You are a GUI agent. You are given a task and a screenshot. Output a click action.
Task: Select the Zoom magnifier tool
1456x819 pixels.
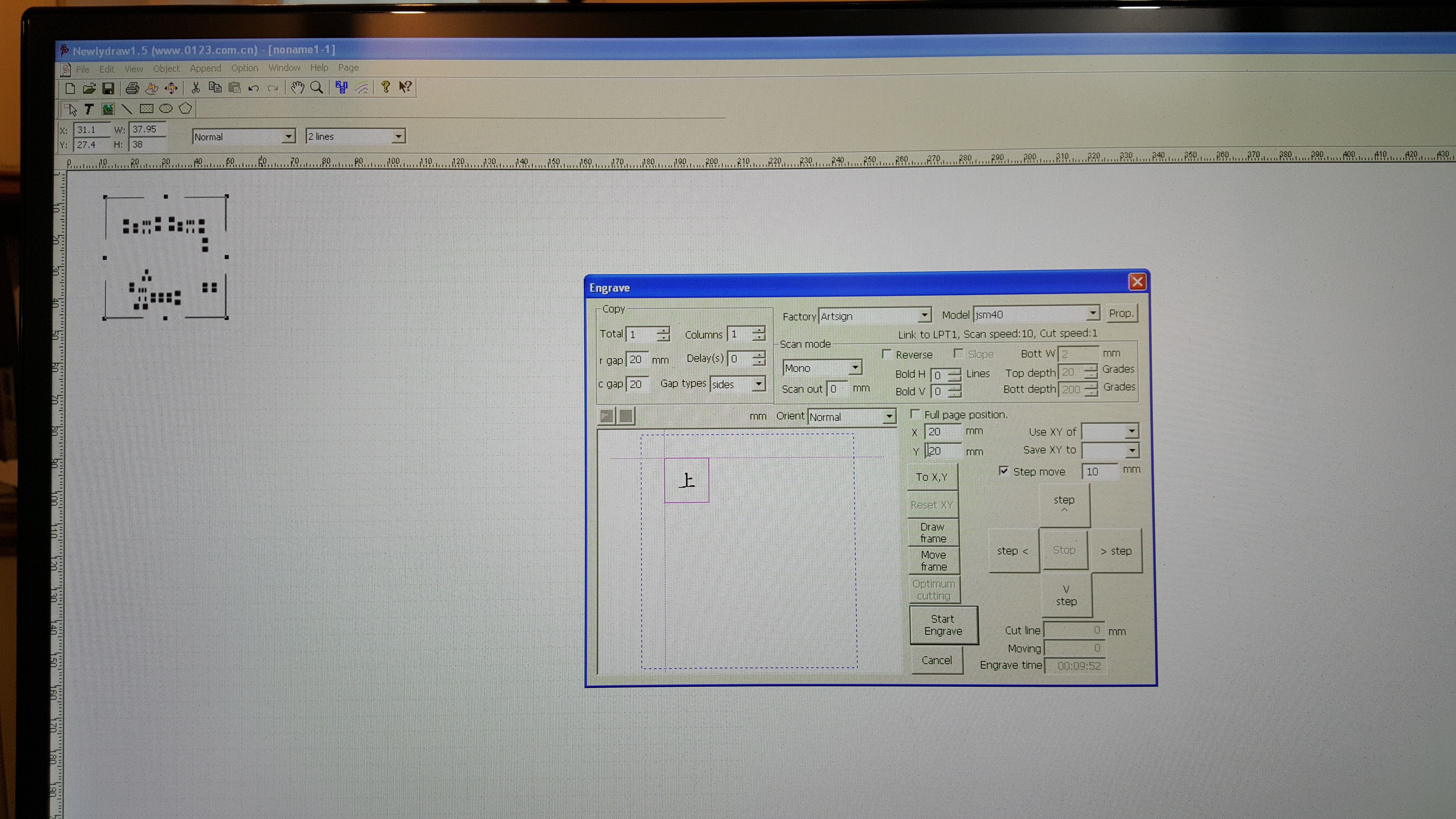(317, 87)
